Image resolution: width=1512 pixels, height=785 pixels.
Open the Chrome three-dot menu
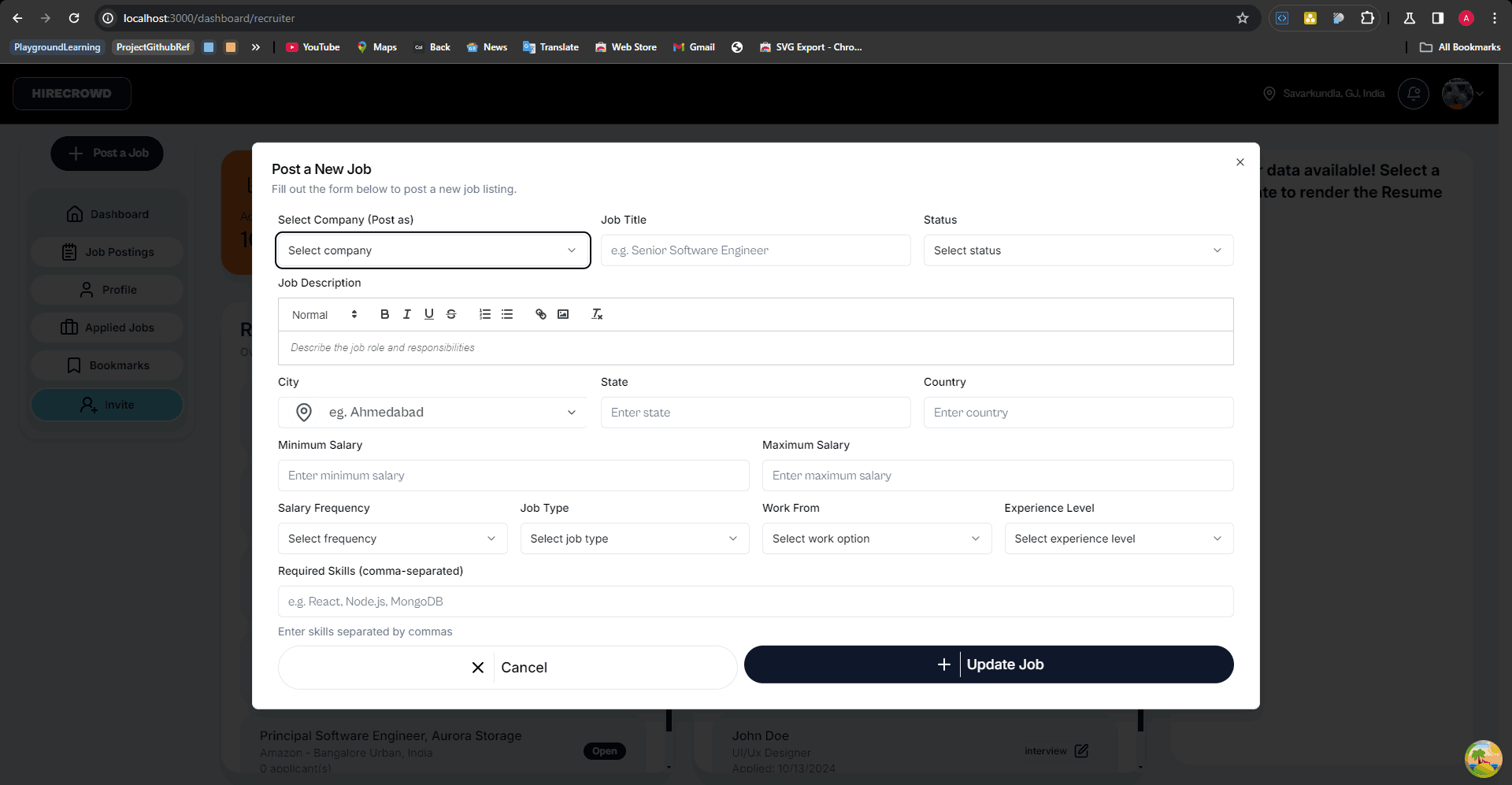[1495, 18]
